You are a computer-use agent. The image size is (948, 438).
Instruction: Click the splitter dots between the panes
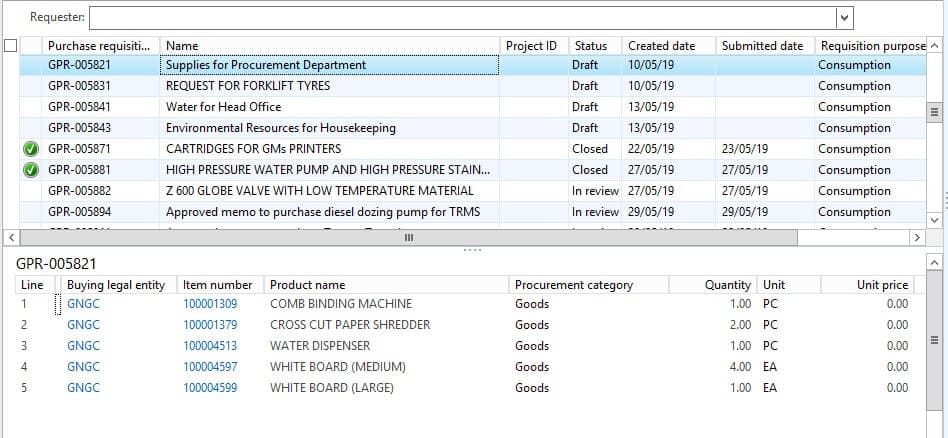point(473,250)
